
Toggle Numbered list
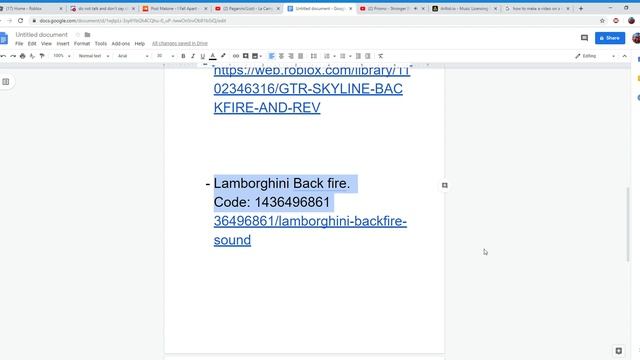327,56
